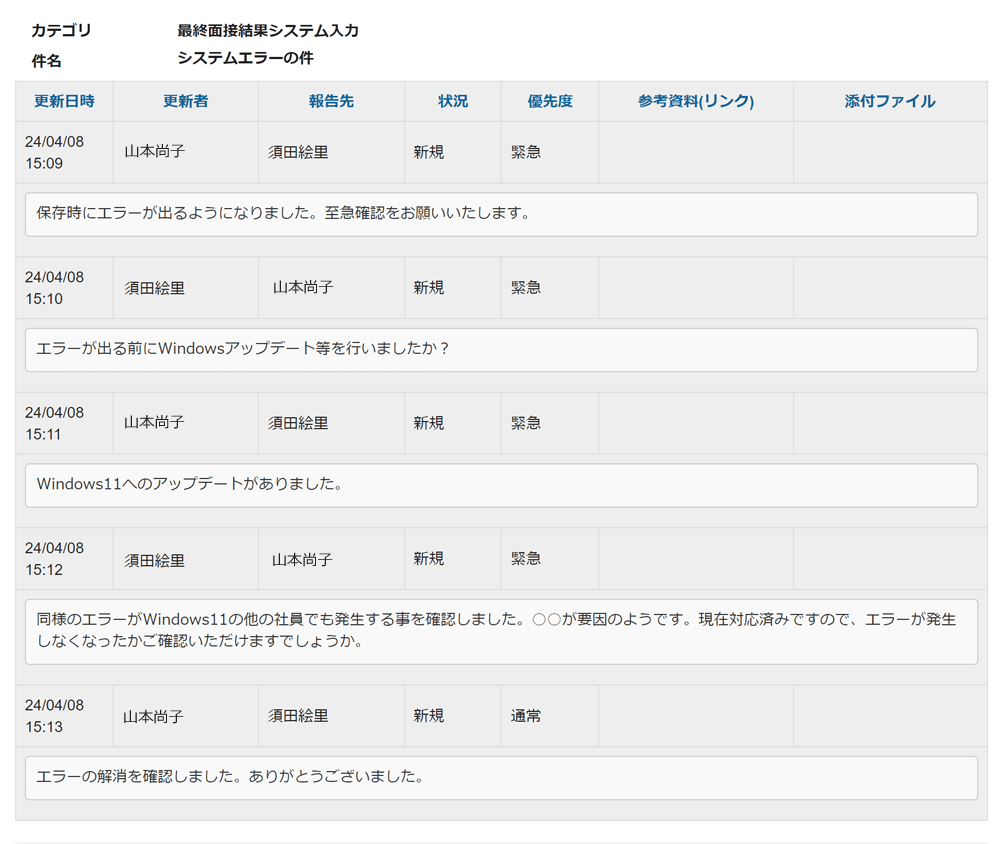1000x844 pixels.
Task: Click status 新規 in the 15:09 row
Action: pyautogui.click(x=429, y=152)
